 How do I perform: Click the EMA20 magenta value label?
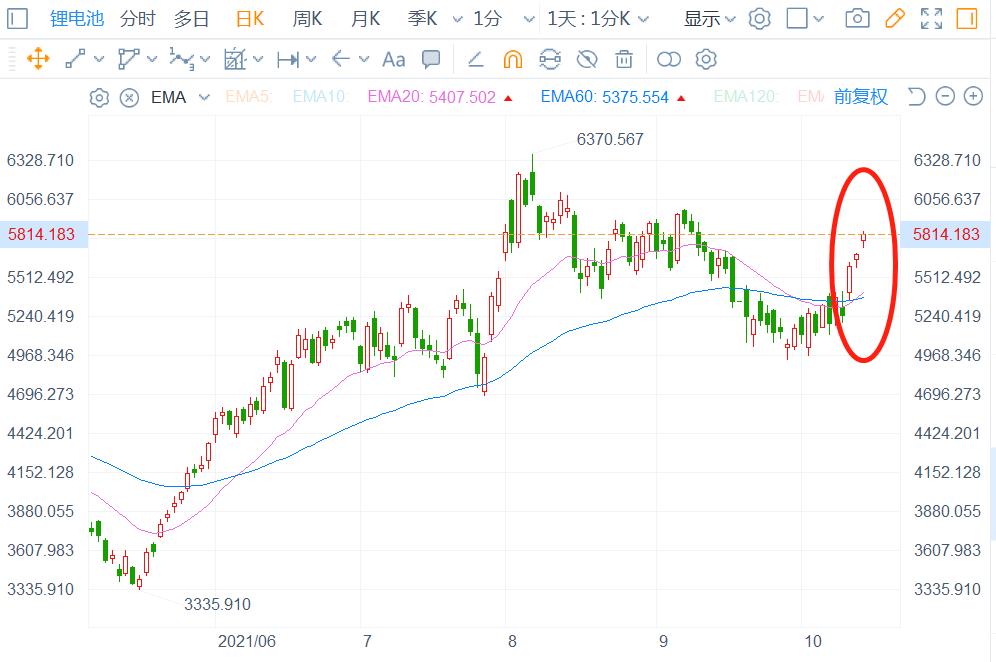(432, 97)
